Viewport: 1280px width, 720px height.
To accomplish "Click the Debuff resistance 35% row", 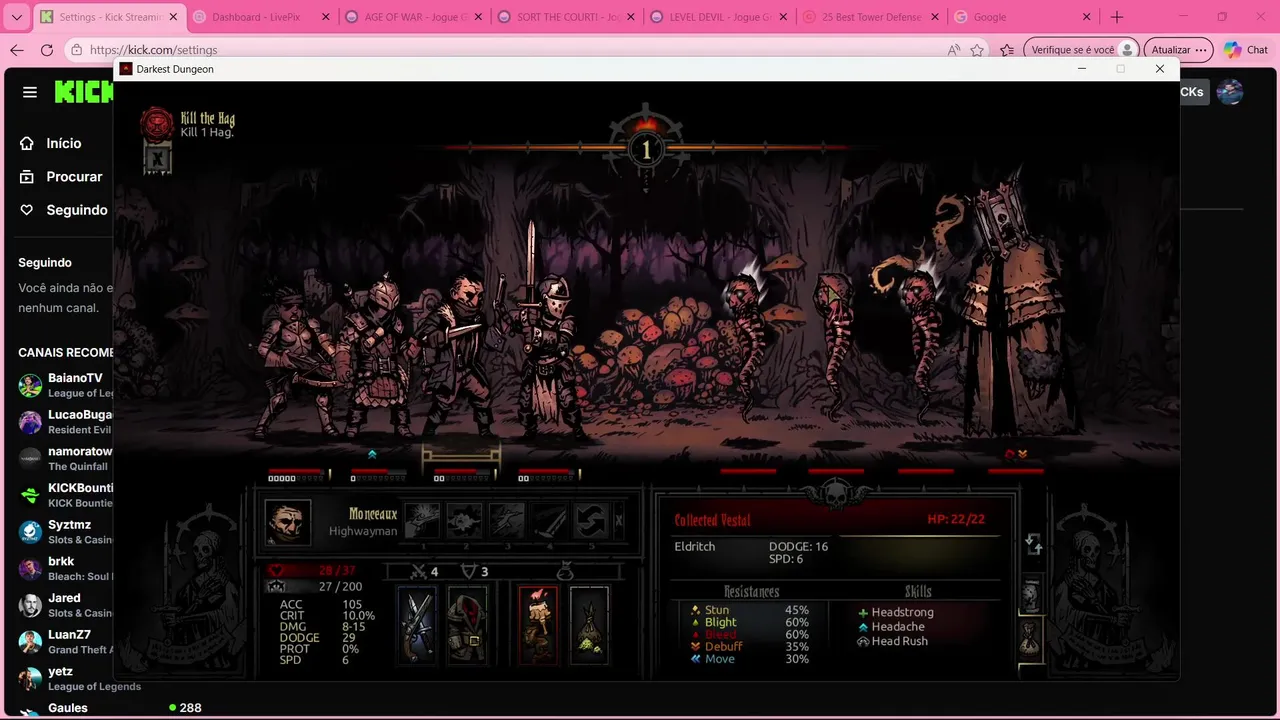I will (749, 647).
